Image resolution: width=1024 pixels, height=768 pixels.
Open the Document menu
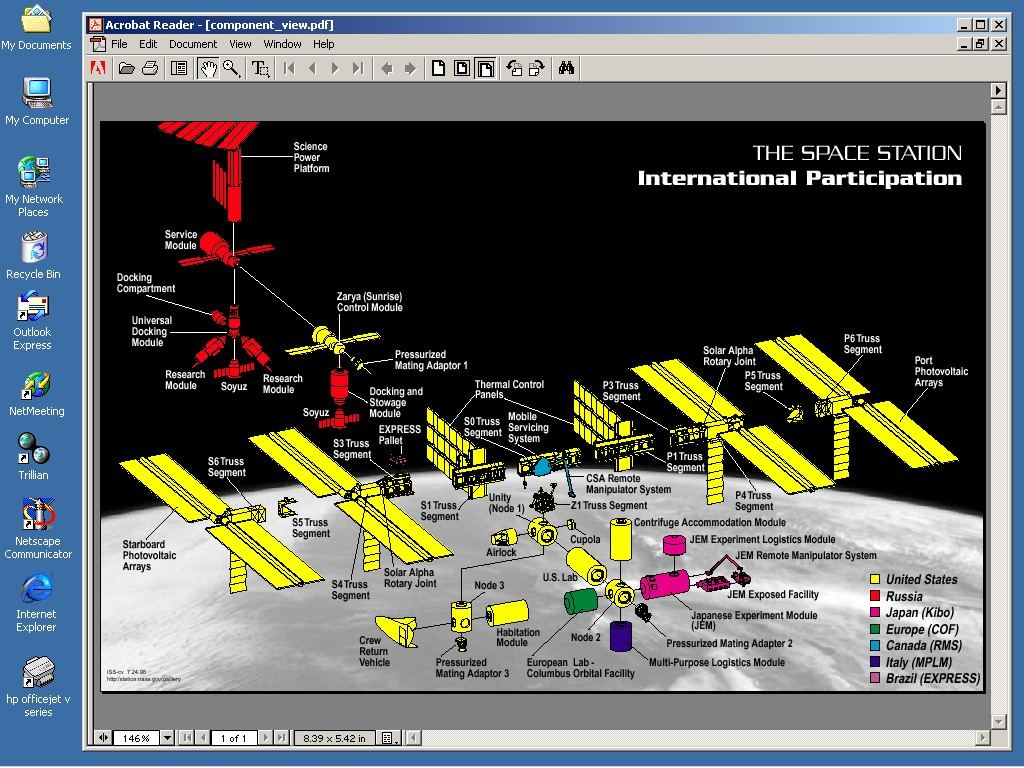[193, 44]
